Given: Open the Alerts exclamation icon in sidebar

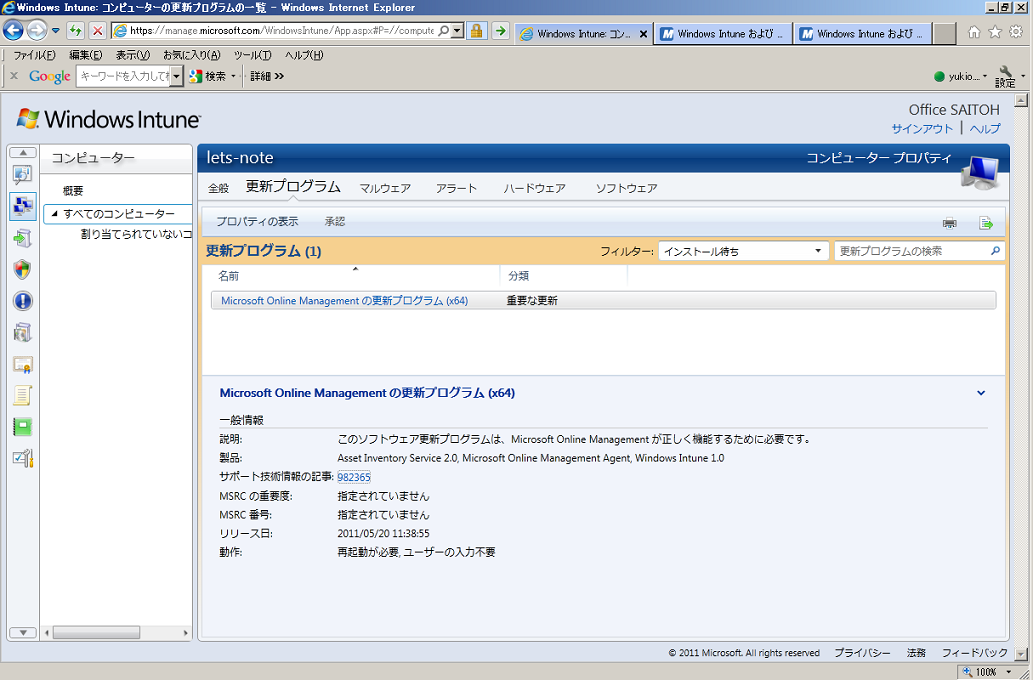Looking at the screenshot, I should tap(22, 301).
